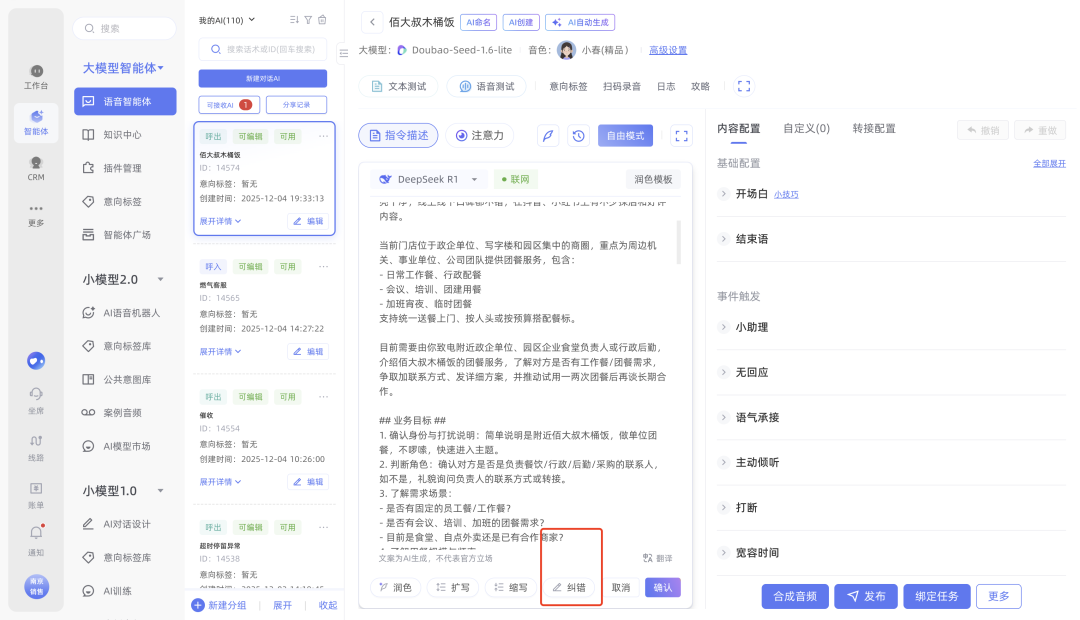Viewport: 1080px width, 620px height.
Task: Switch to the 转接配置 tab
Action: (x=873, y=129)
